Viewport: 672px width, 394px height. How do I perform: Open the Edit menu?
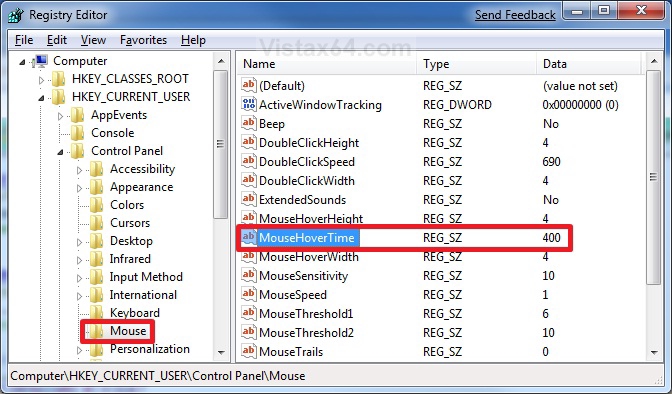[x=57, y=40]
